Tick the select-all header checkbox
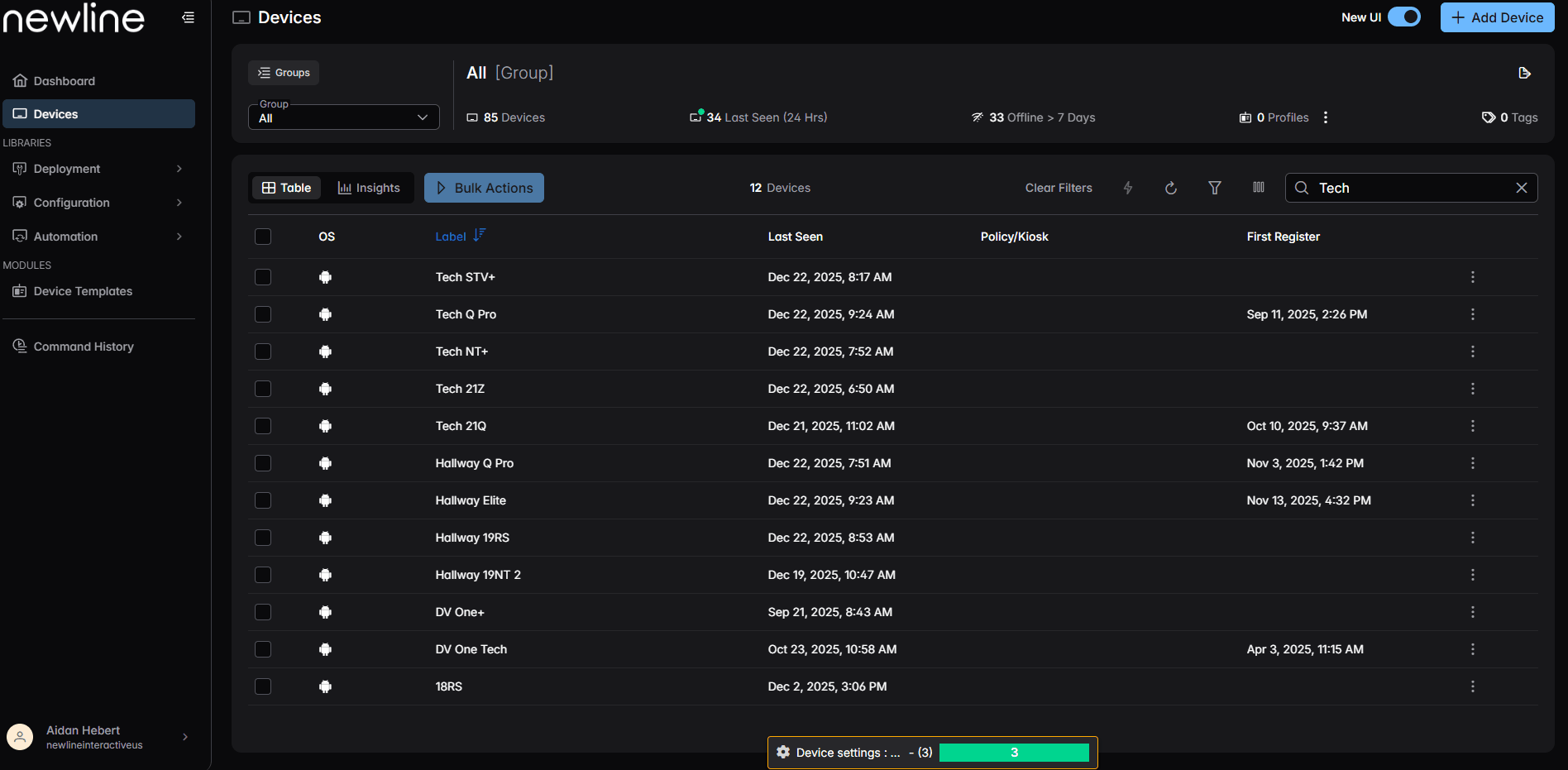The image size is (1568, 770). [263, 237]
